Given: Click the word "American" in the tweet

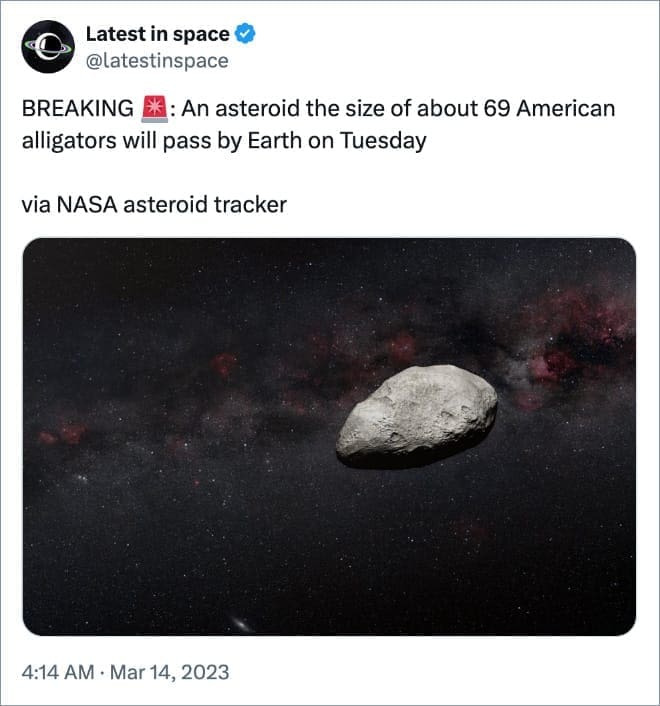Looking at the screenshot, I should (570, 109).
